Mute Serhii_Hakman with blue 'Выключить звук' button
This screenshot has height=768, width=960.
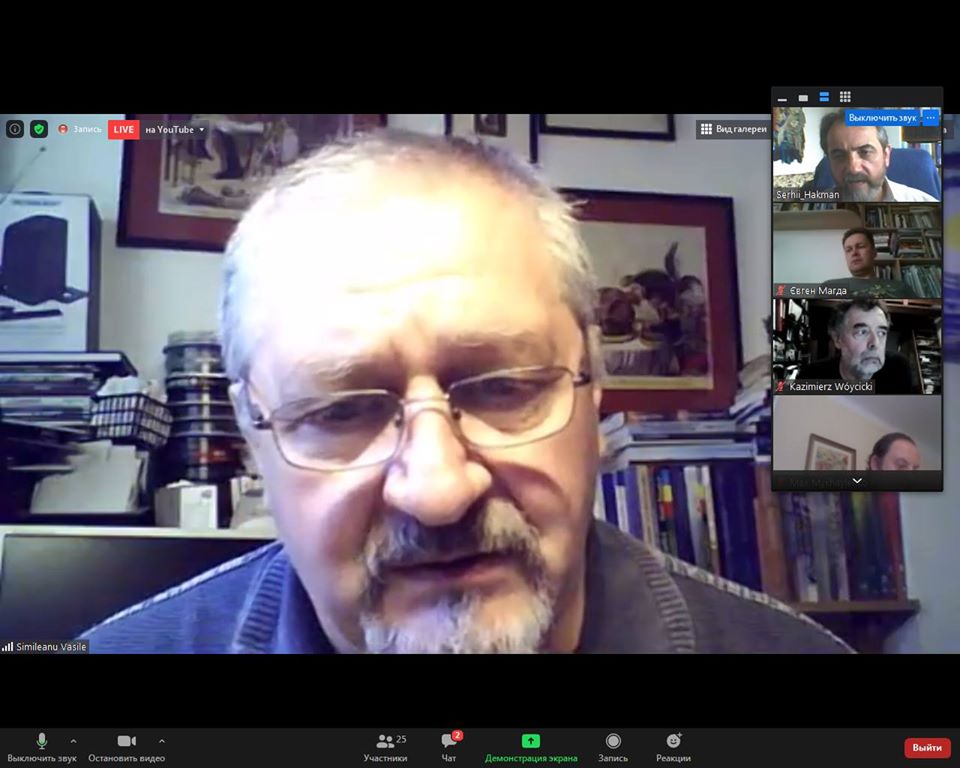[882, 118]
